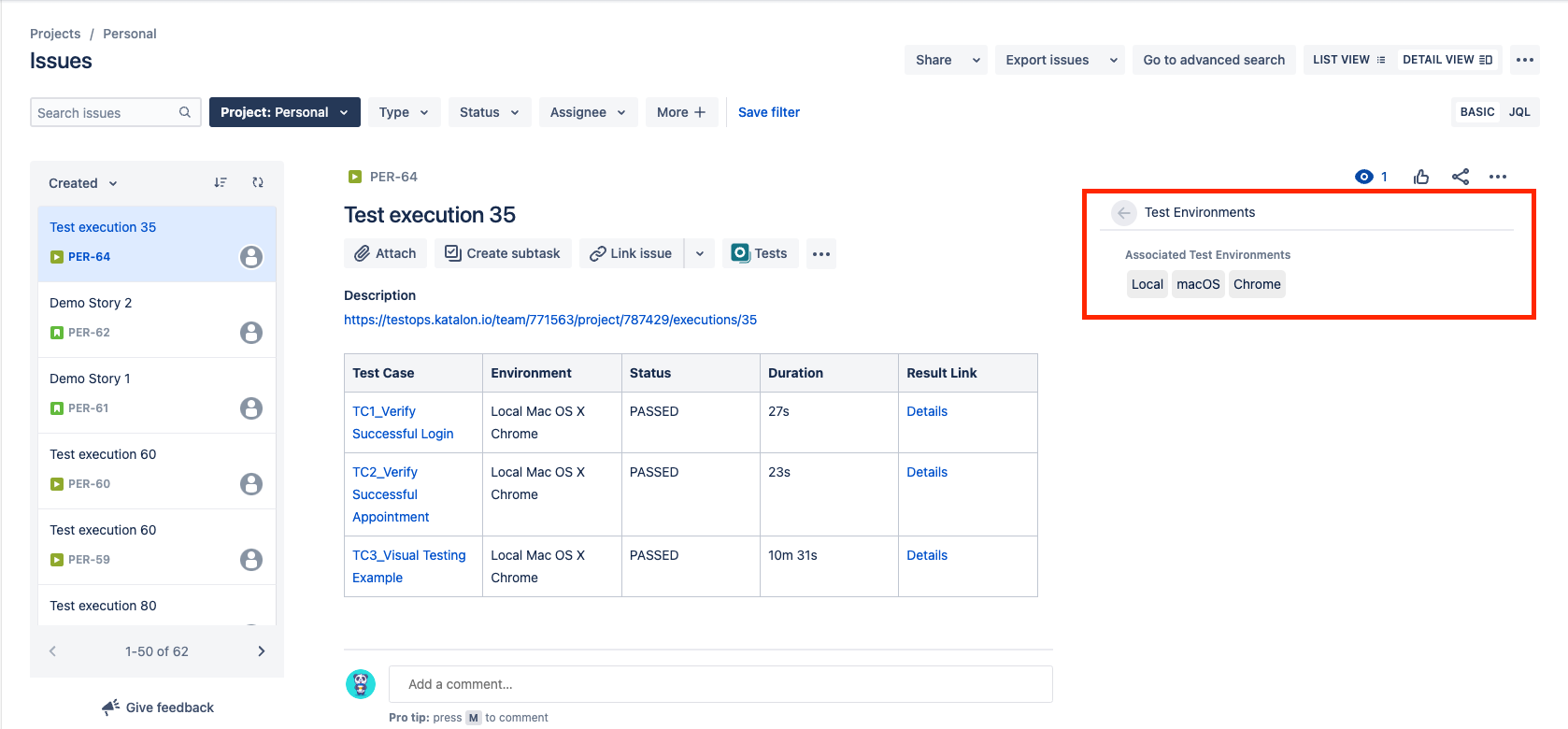Click the Search issues input field

click(x=116, y=112)
